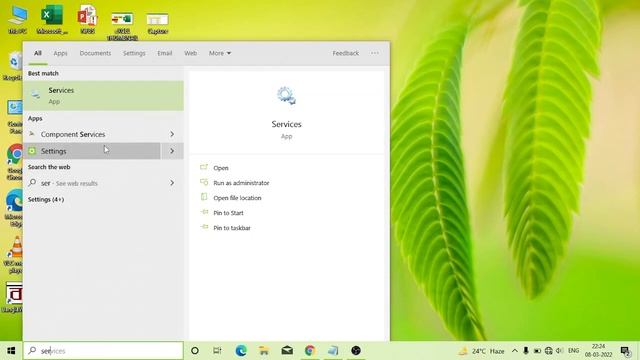Click the network globe tray icon

pyautogui.click(x=549, y=351)
